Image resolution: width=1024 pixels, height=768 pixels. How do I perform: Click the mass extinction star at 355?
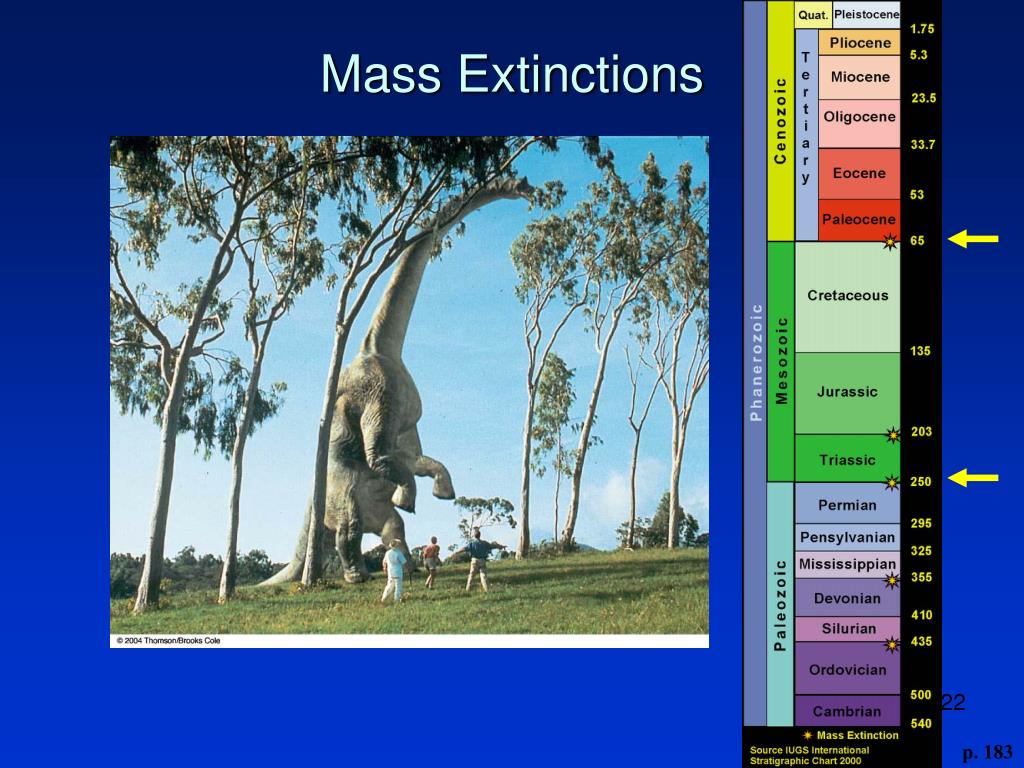click(891, 579)
